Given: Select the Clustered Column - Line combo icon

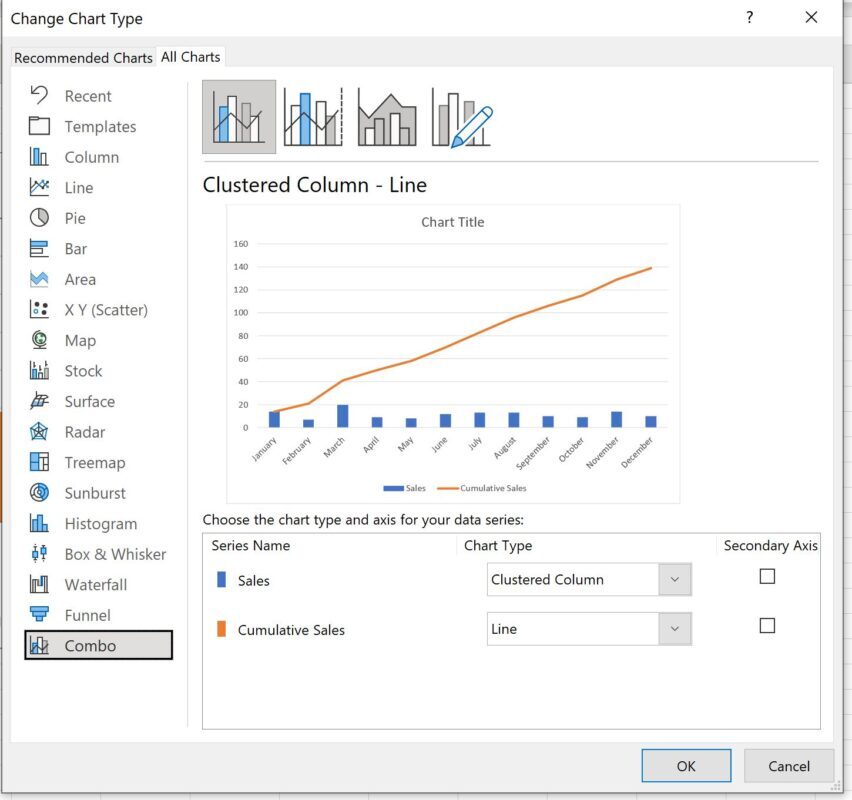Looking at the screenshot, I should tap(239, 117).
